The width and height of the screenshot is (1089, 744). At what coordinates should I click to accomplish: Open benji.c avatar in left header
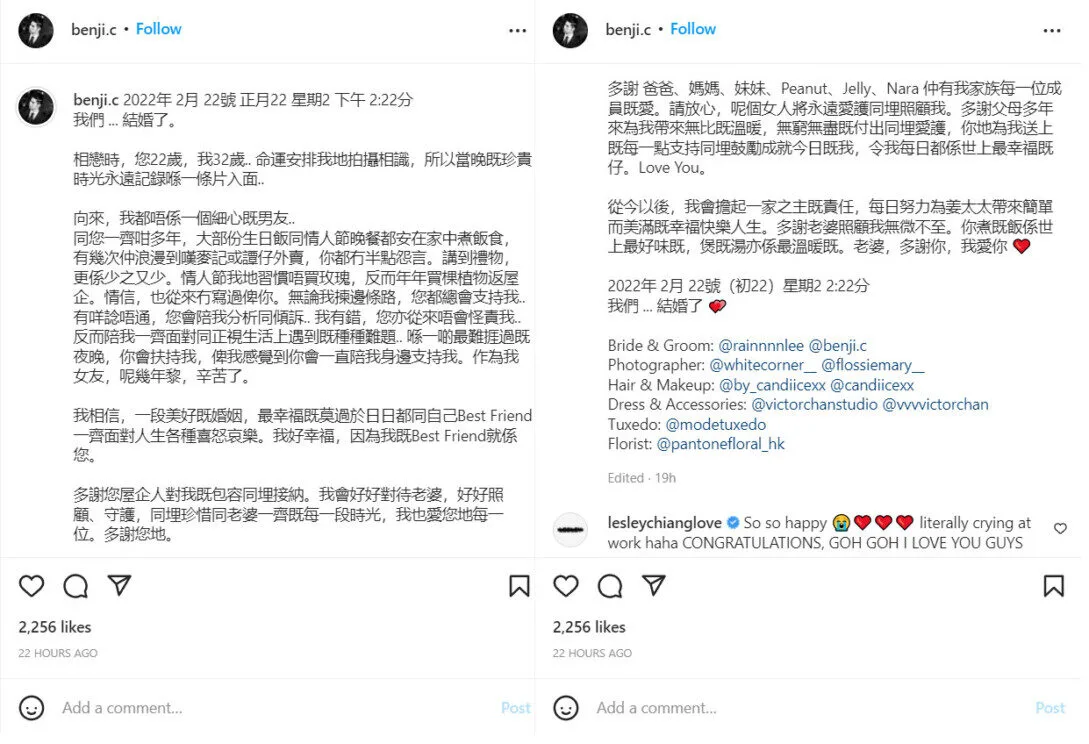(36, 31)
